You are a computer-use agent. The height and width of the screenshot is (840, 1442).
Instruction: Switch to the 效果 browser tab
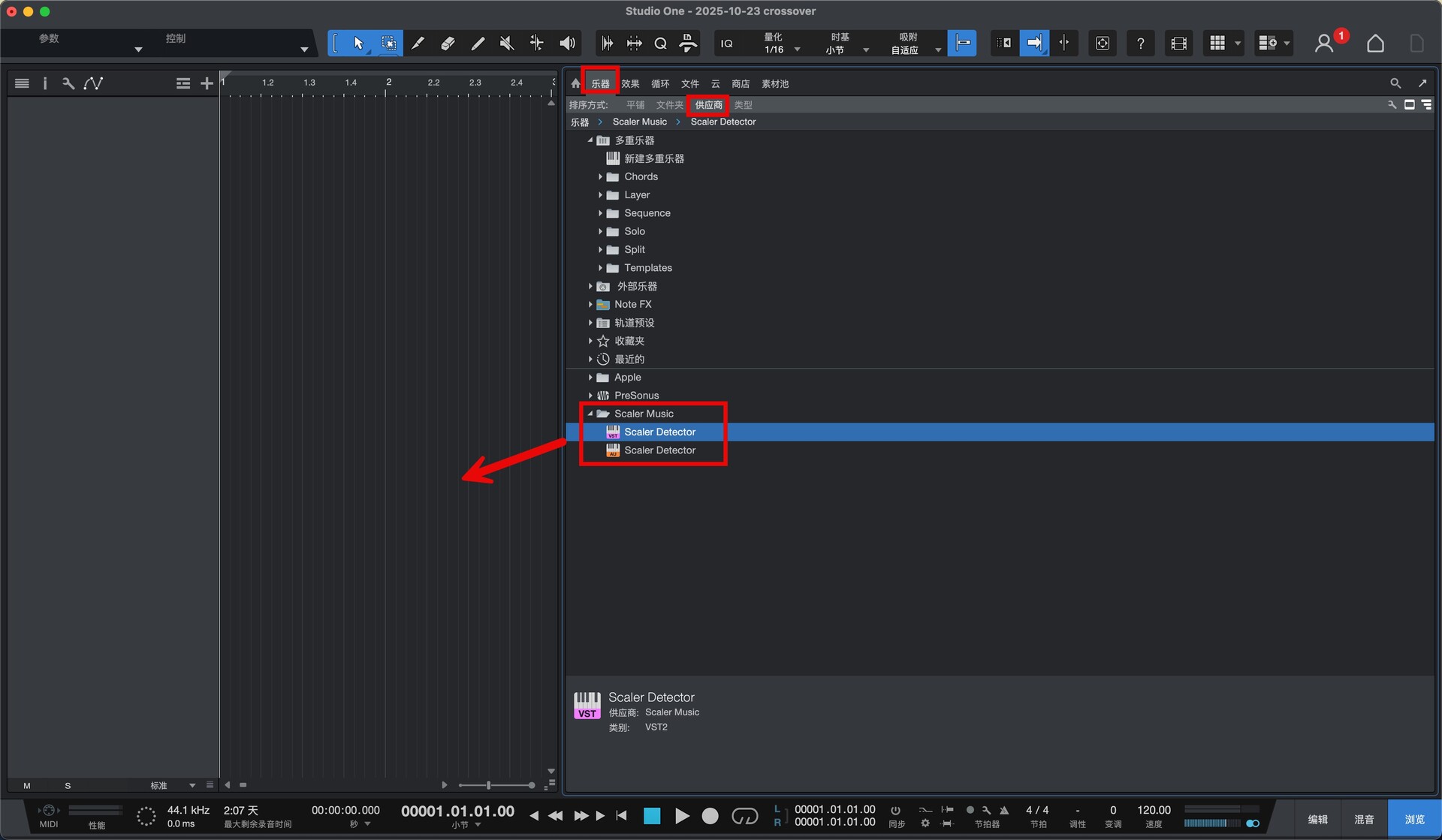(x=630, y=84)
